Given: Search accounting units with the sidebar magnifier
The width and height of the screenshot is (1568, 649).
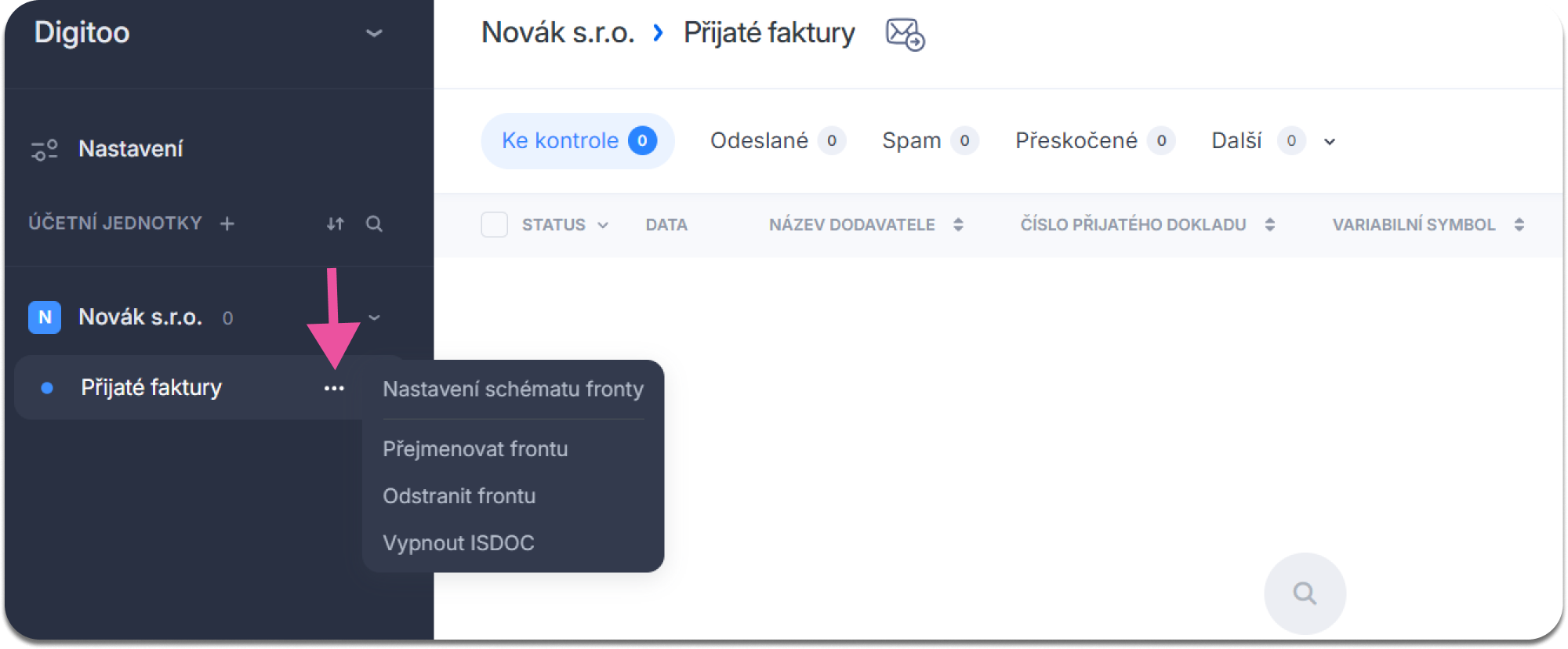Looking at the screenshot, I should (x=374, y=224).
